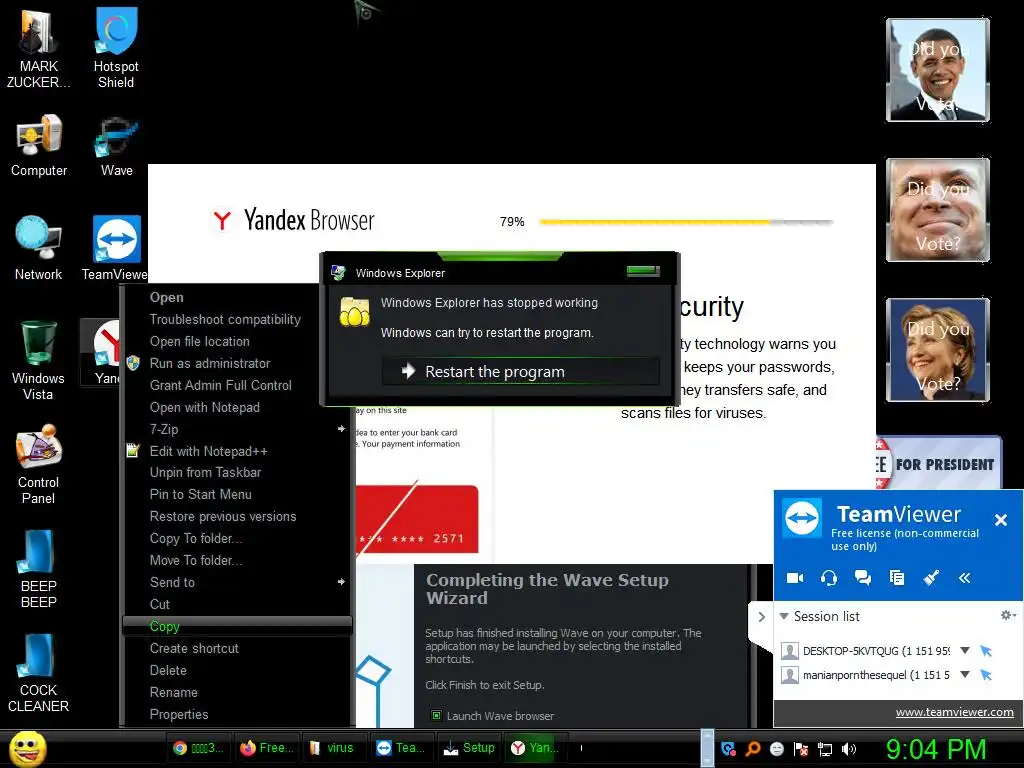Collapse TeamViewer panel with double-chevron icon

click(x=965, y=578)
